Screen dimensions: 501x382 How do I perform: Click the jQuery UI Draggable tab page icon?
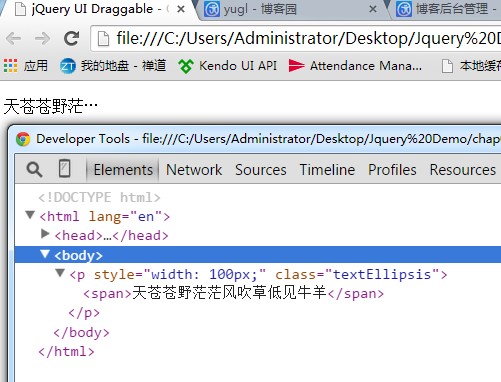(x=21, y=9)
